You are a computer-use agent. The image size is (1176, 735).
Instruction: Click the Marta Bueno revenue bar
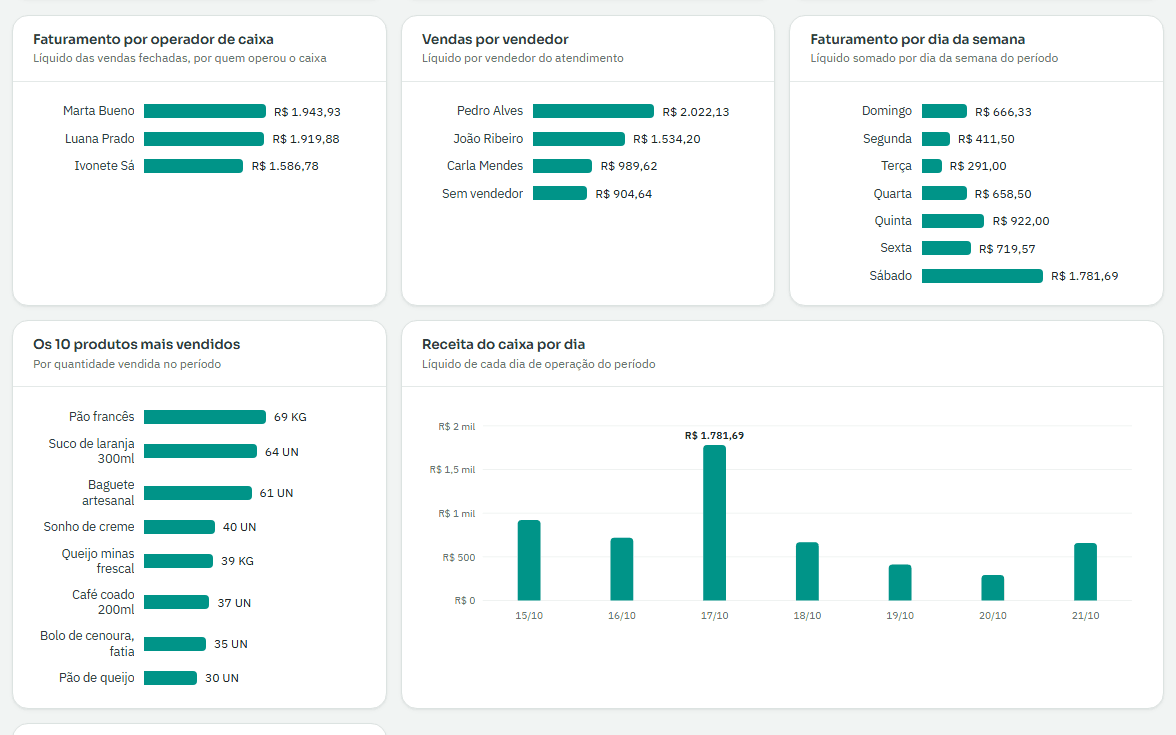pos(205,111)
